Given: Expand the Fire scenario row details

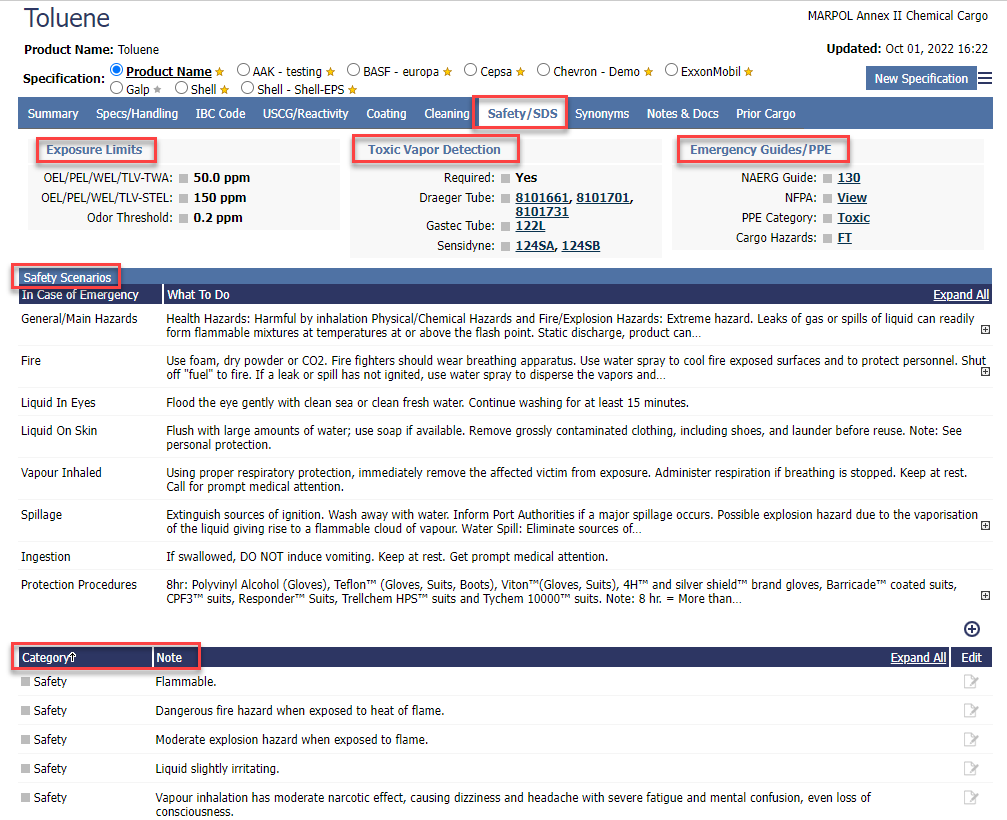Looking at the screenshot, I should (985, 372).
